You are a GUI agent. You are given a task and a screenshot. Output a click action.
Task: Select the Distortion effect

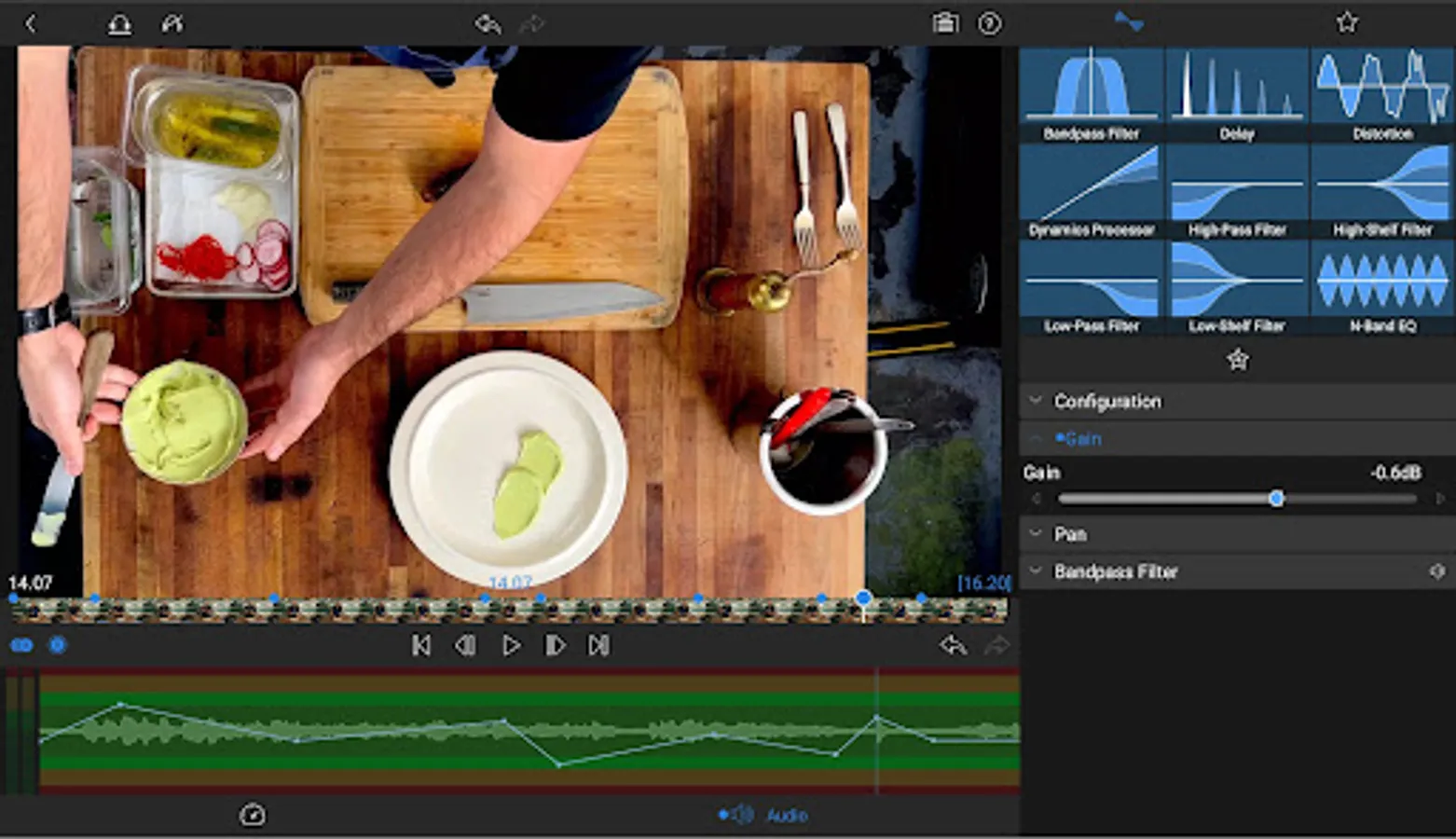coord(1382,95)
